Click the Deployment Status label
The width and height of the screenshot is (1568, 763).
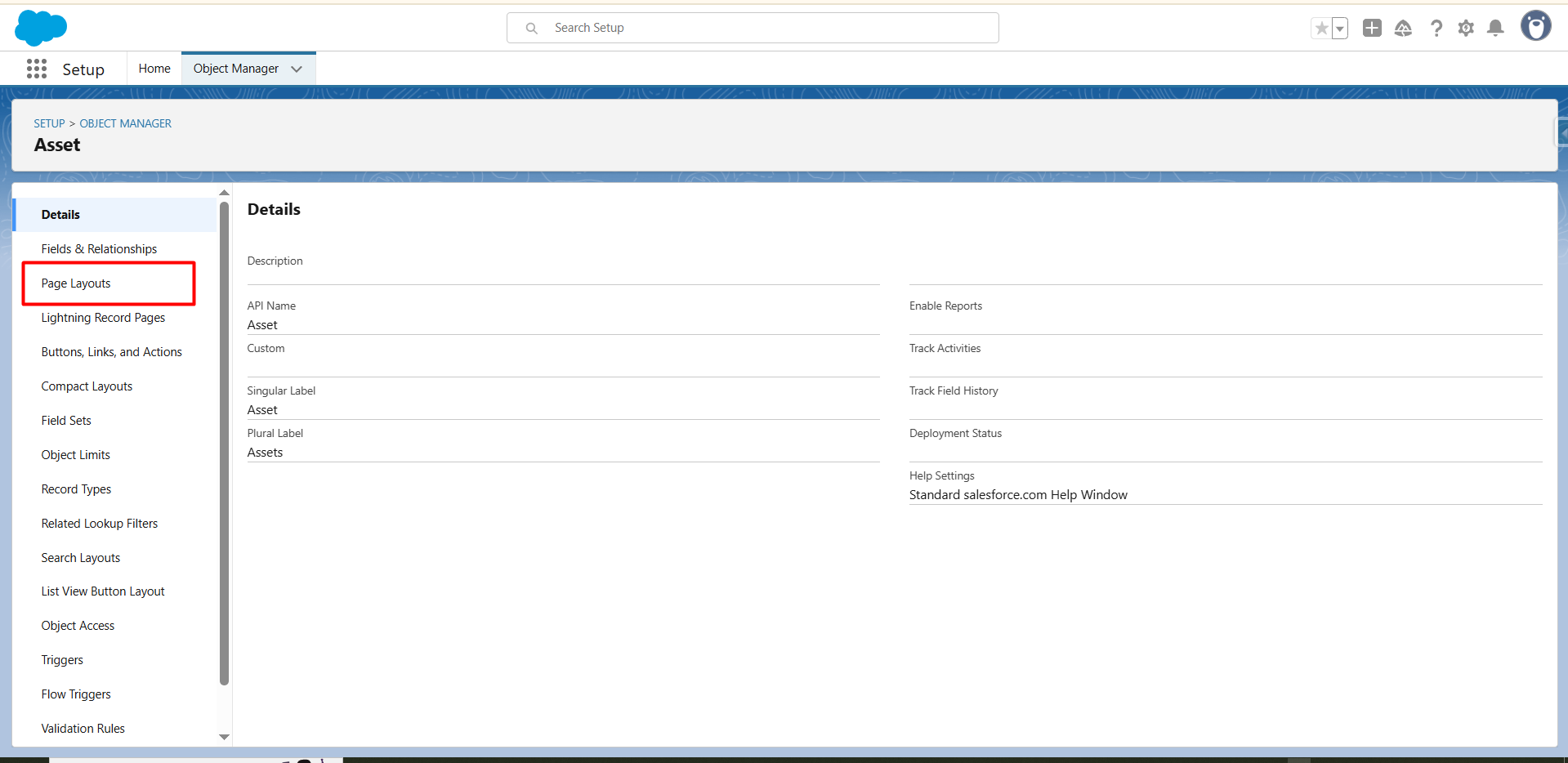[955, 434]
